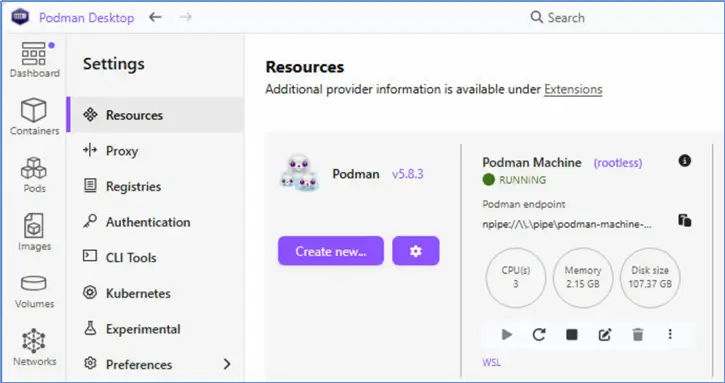Click the CPU(s) 3 indicator

click(x=516, y=278)
